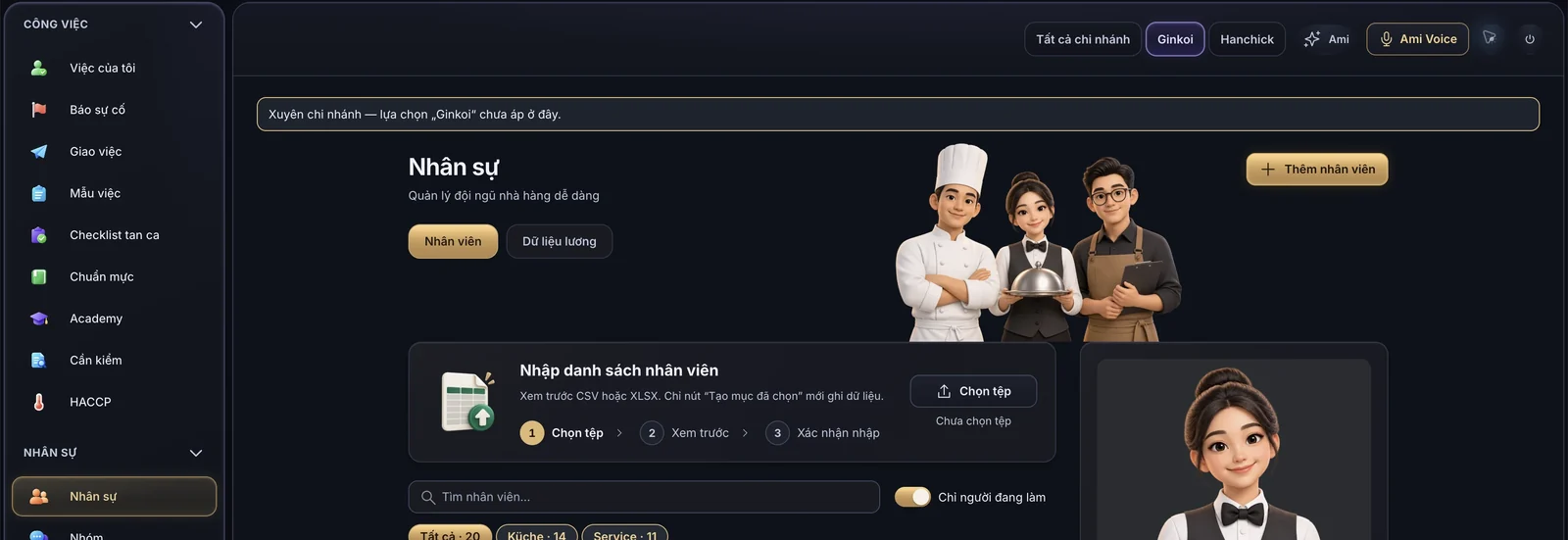Open HACCP menu item
Image resolution: width=1568 pixels, height=540 pixels.
click(114, 402)
